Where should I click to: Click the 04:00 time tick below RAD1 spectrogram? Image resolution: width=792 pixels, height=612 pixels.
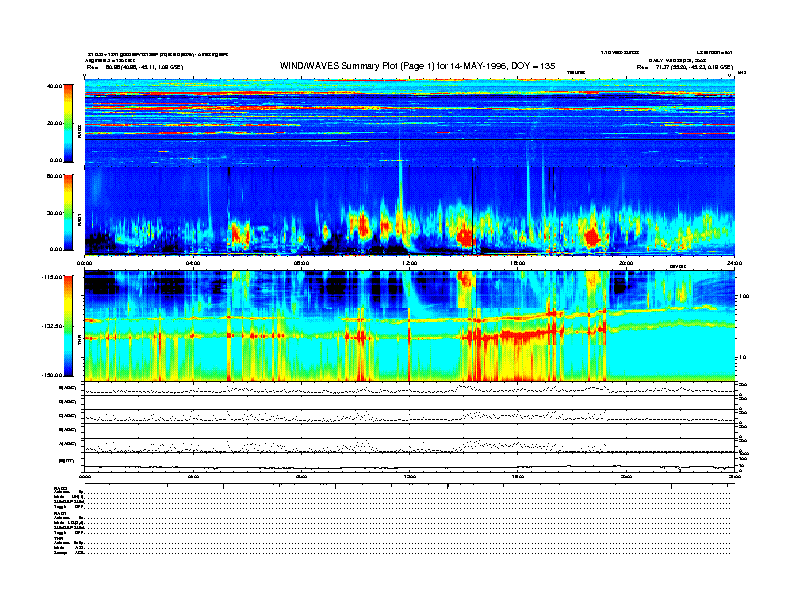193,263
